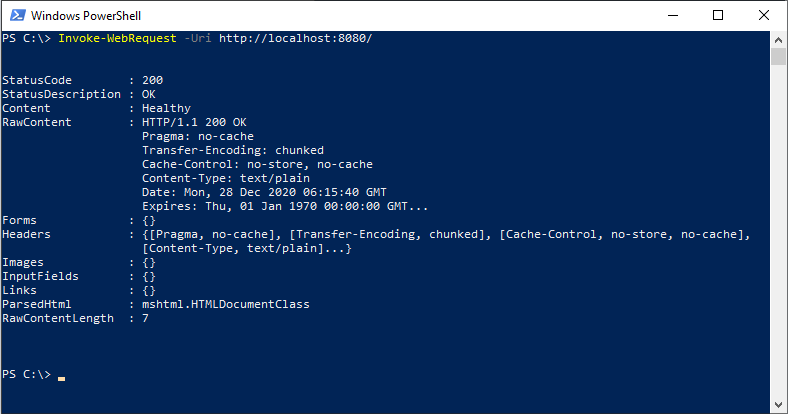Viewport: 788px width, 414px height.
Task: Click the Content value Healthy
Action: pos(166,109)
